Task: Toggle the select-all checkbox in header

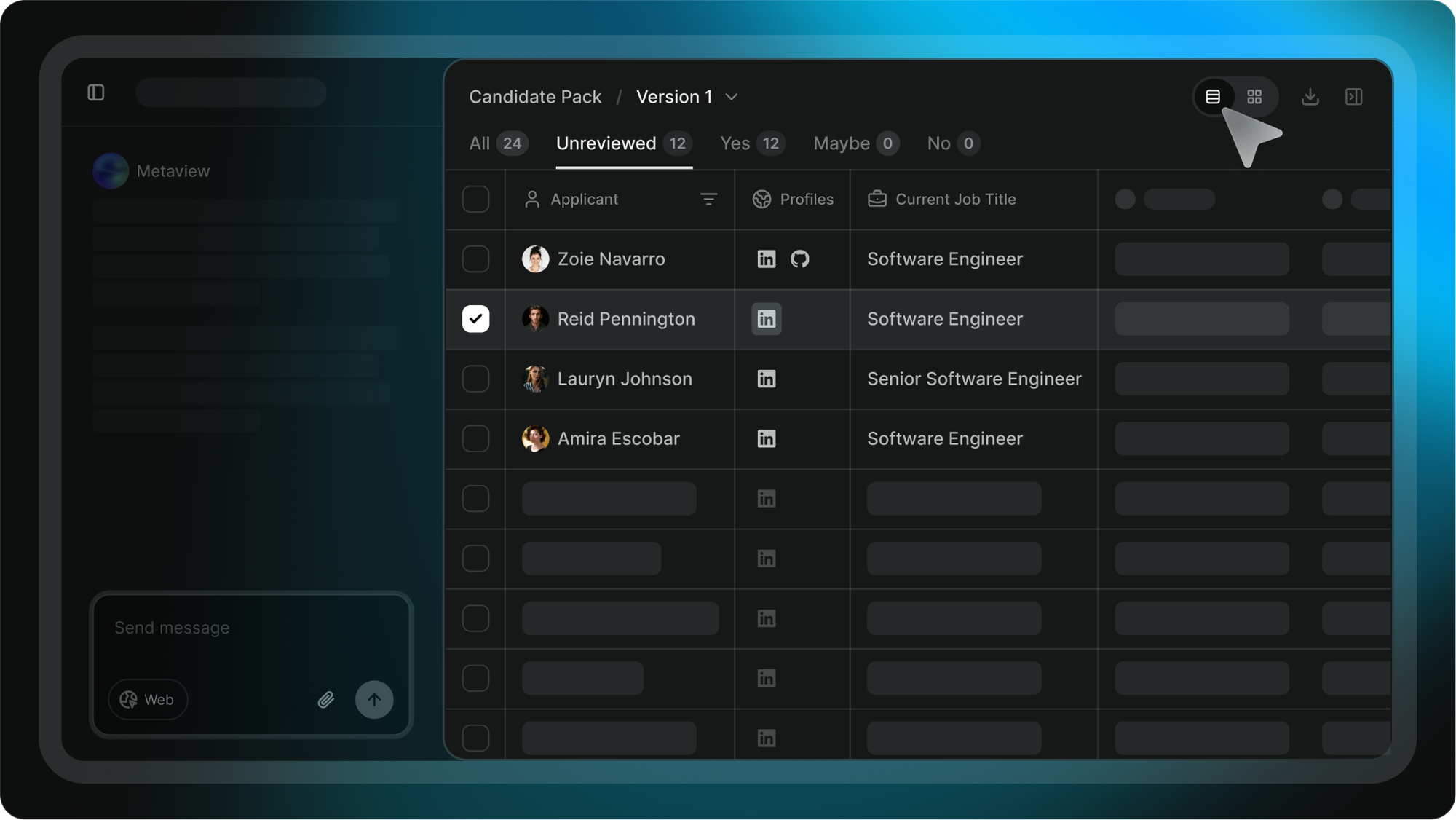Action: point(476,199)
